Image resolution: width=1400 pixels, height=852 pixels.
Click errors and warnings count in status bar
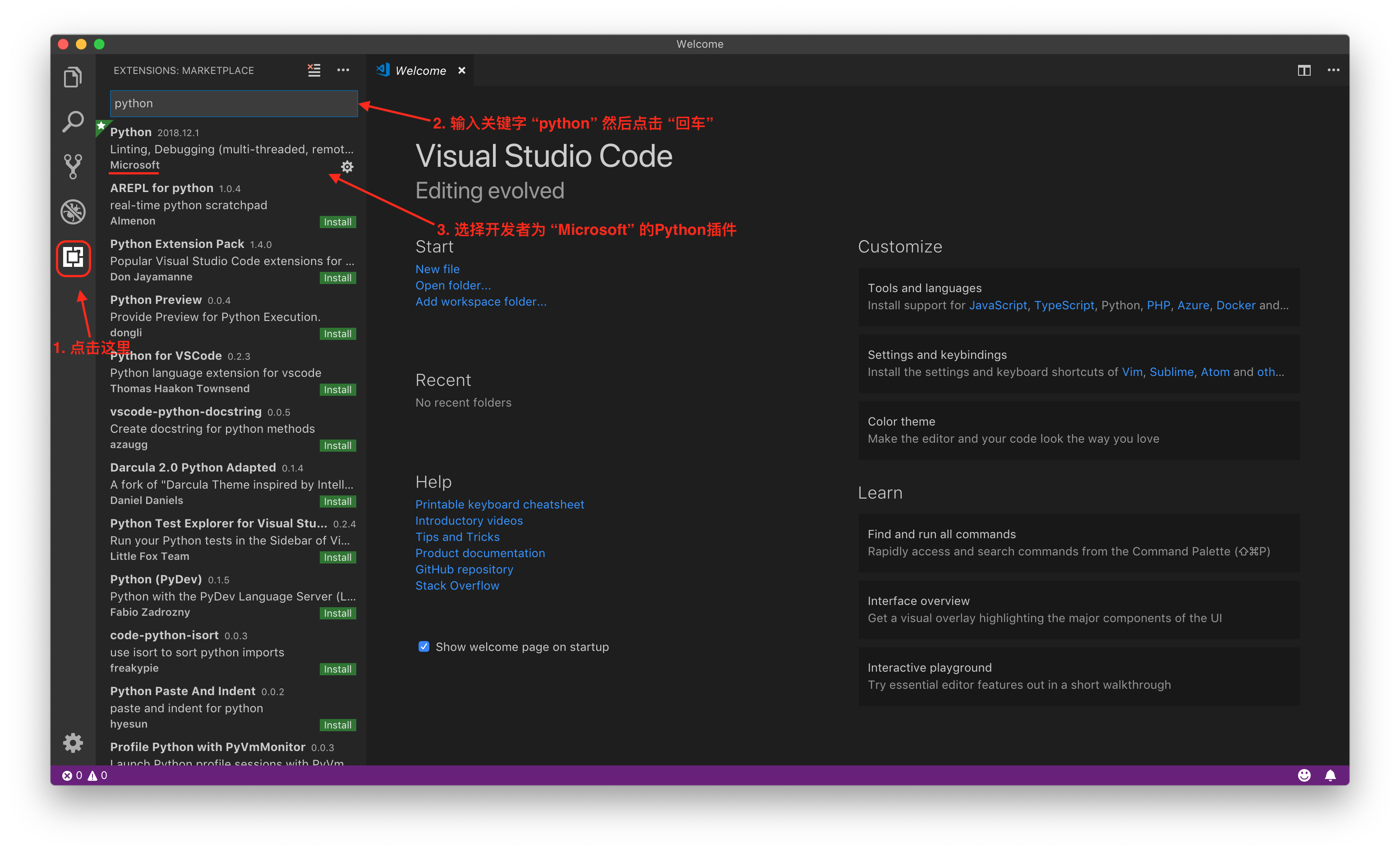(85, 775)
